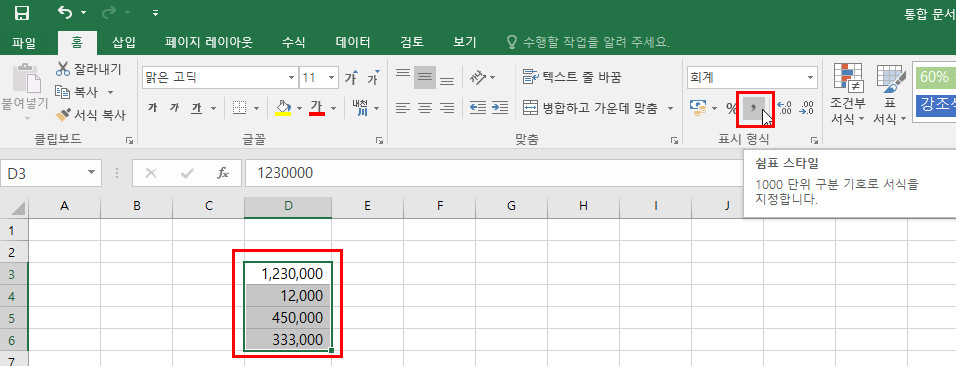This screenshot has width=956, height=366.
Task: Expand the 병합하고 가운데 맞춤 dropdown arrow
Action: pos(670,109)
